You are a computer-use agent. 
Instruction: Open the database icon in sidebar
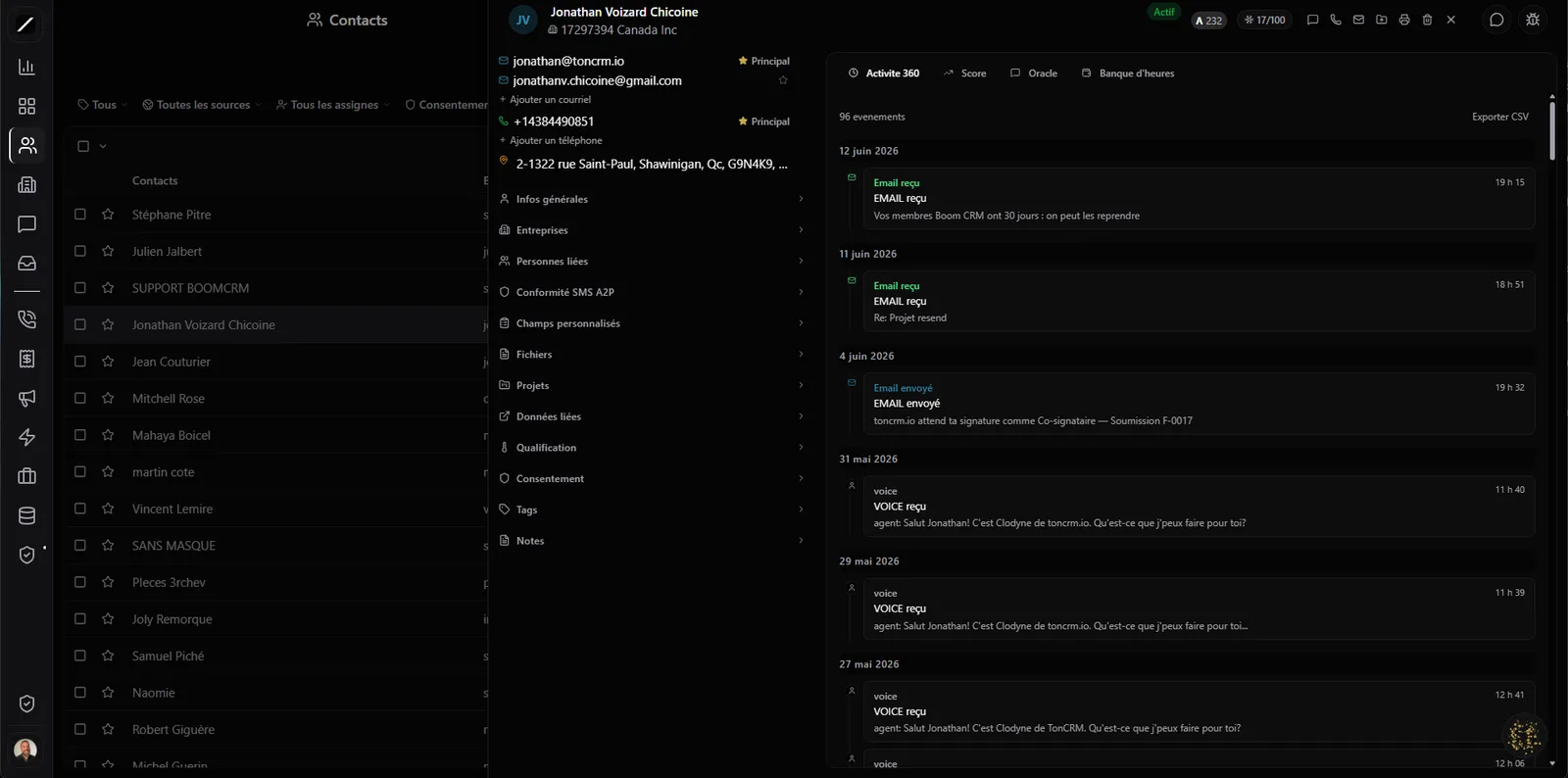tap(26, 515)
